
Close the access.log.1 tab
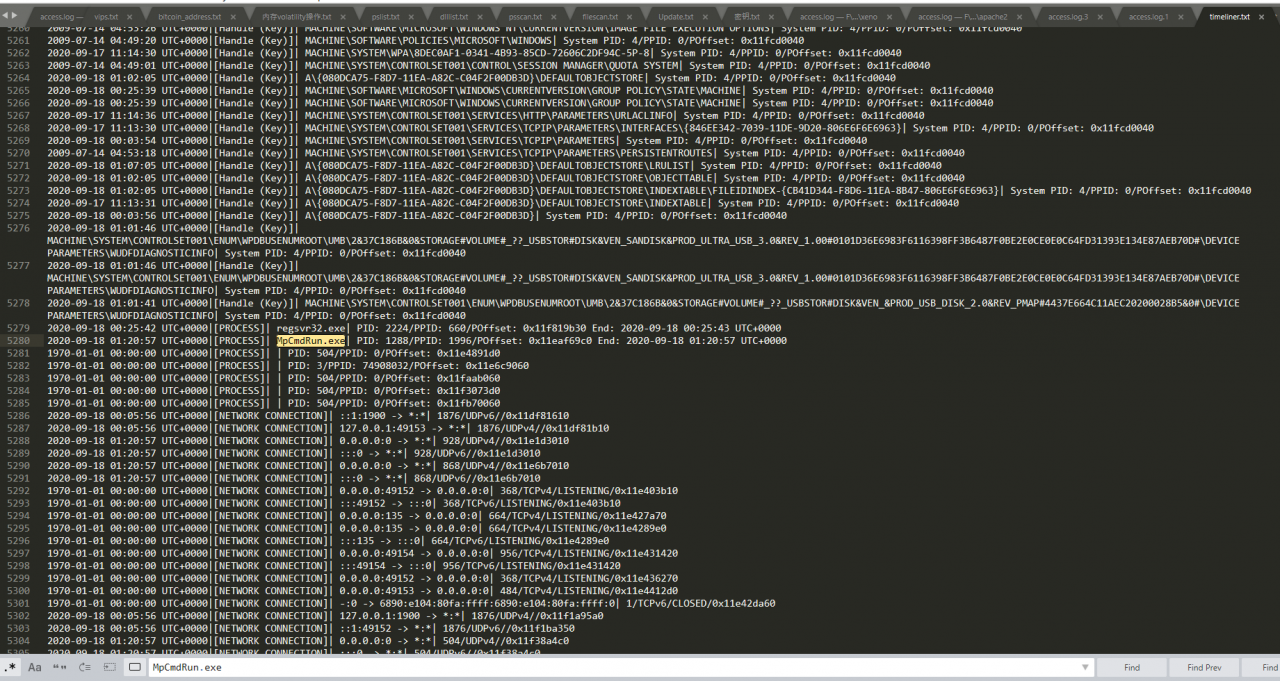(1180, 17)
